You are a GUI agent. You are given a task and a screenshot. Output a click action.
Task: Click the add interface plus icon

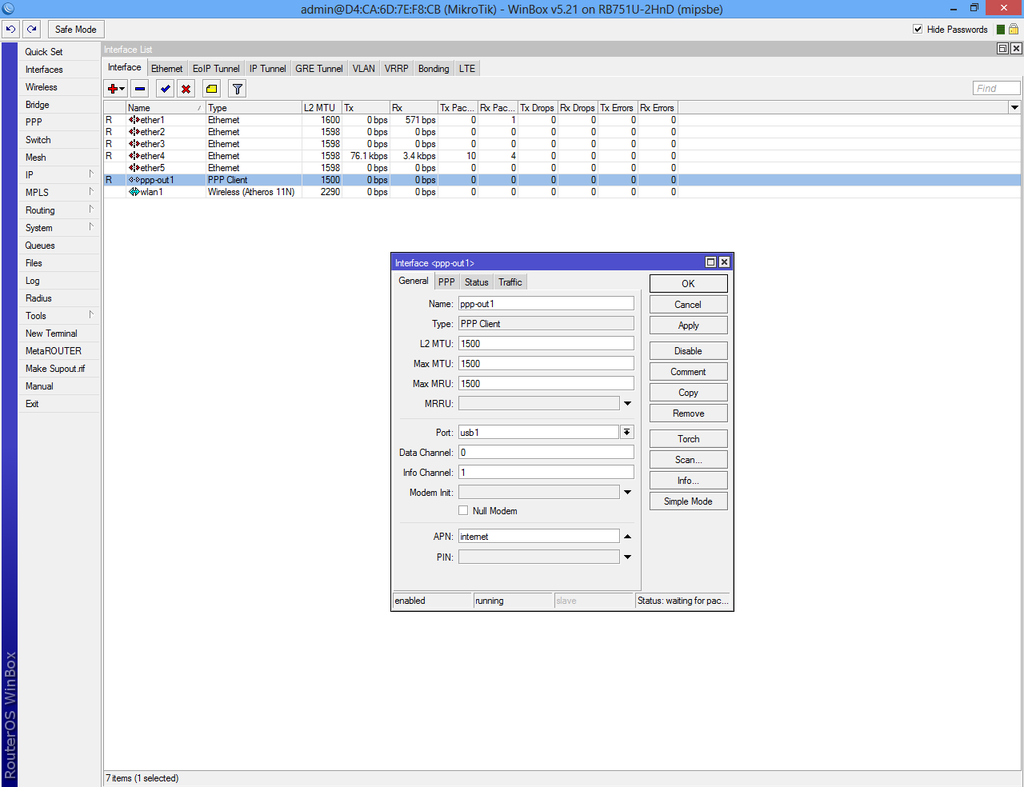pyautogui.click(x=111, y=89)
